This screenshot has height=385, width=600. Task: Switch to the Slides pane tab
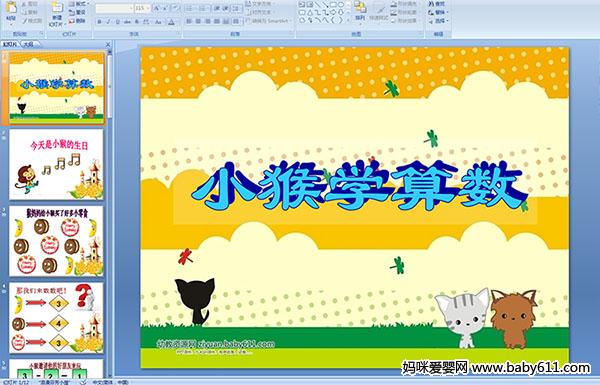click(x=10, y=44)
